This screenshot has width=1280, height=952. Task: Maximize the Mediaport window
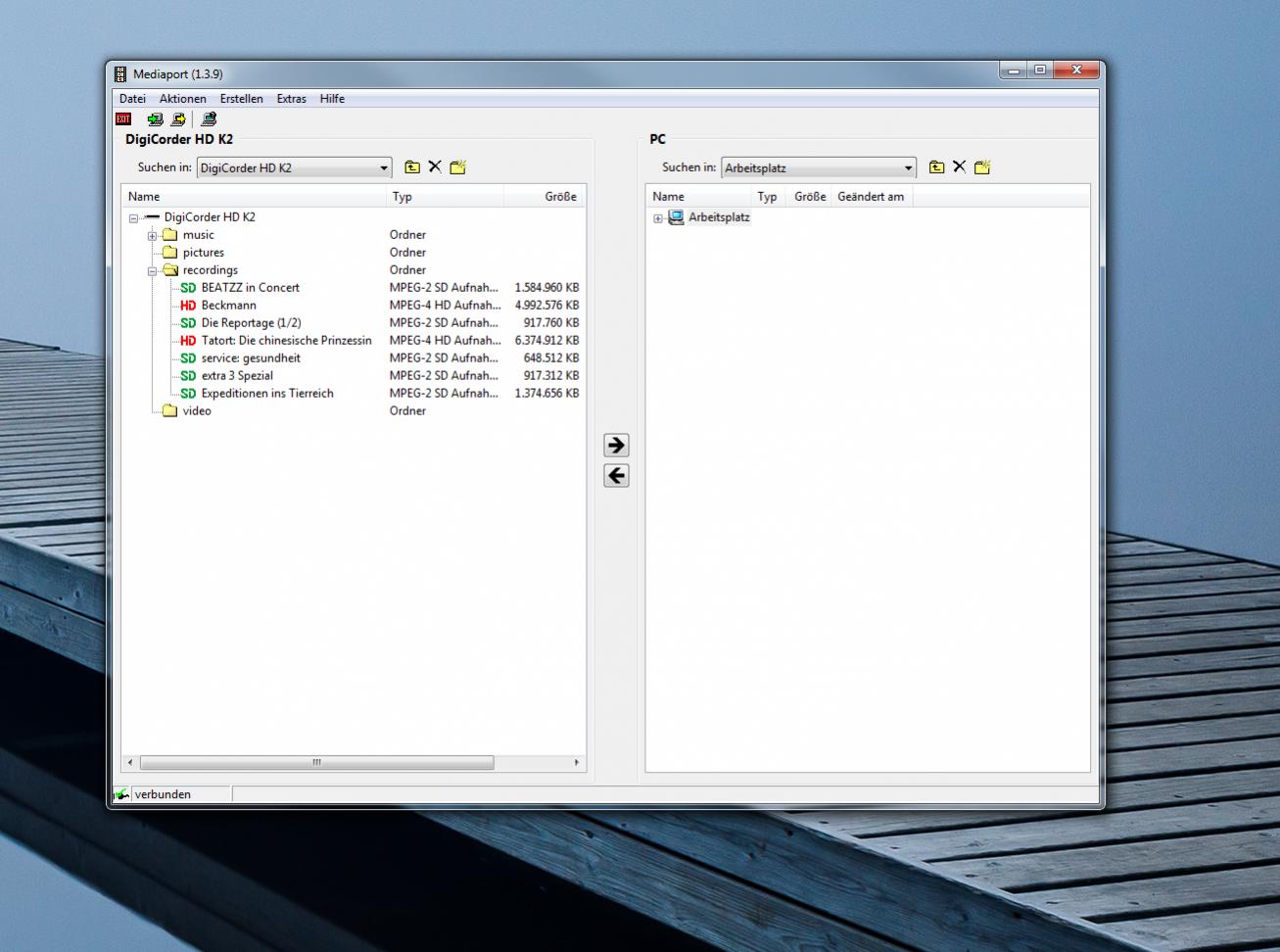pos(1040,71)
